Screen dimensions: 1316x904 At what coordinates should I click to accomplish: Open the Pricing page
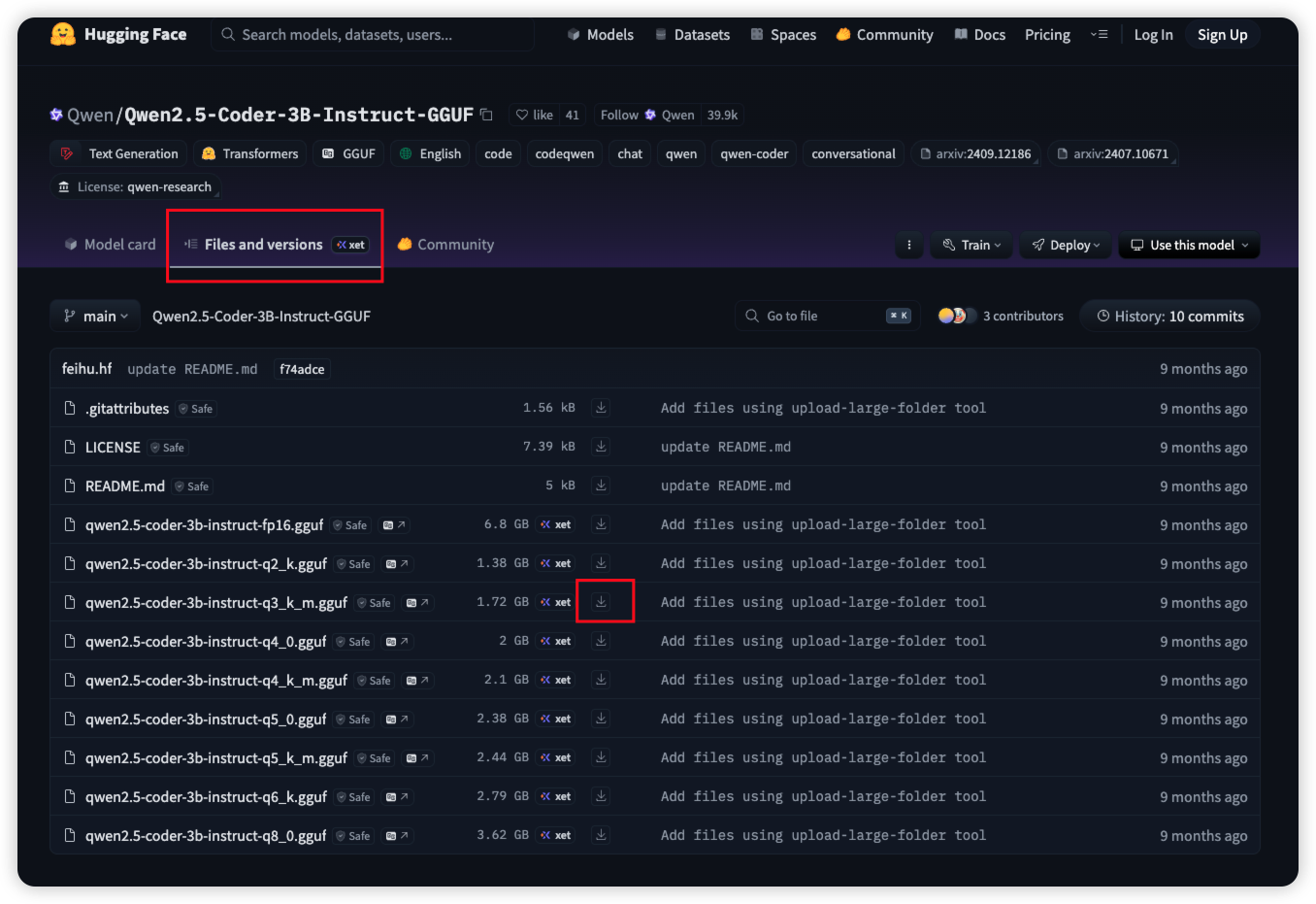1047,35
